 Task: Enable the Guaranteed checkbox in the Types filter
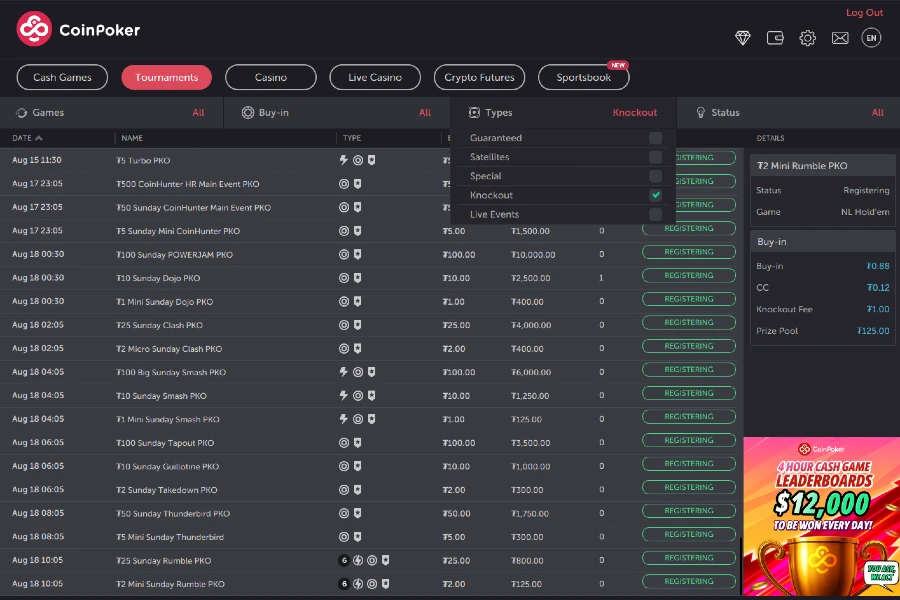pyautogui.click(x=656, y=137)
